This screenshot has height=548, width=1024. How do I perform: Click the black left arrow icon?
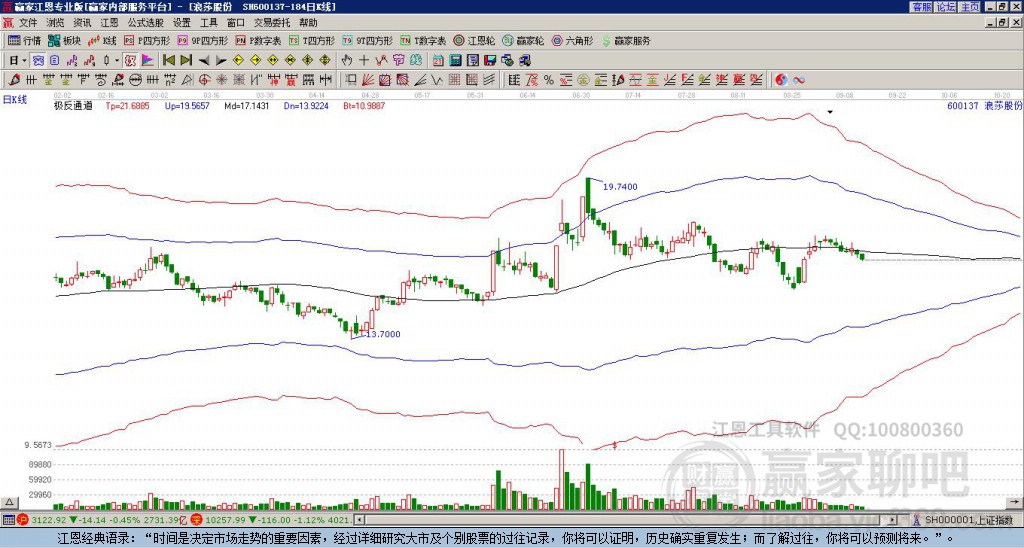(x=204, y=60)
